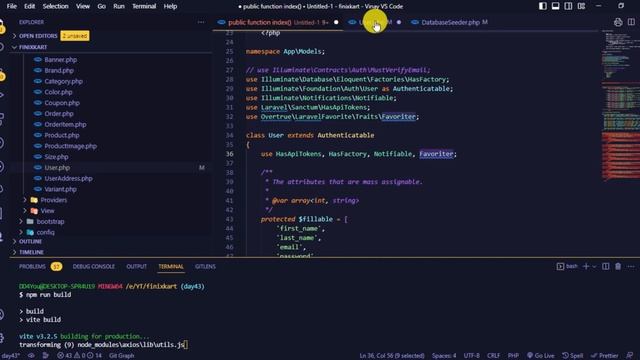Kill terminal with trash icon
This screenshot has height=360, width=640.
[x=618, y=266]
